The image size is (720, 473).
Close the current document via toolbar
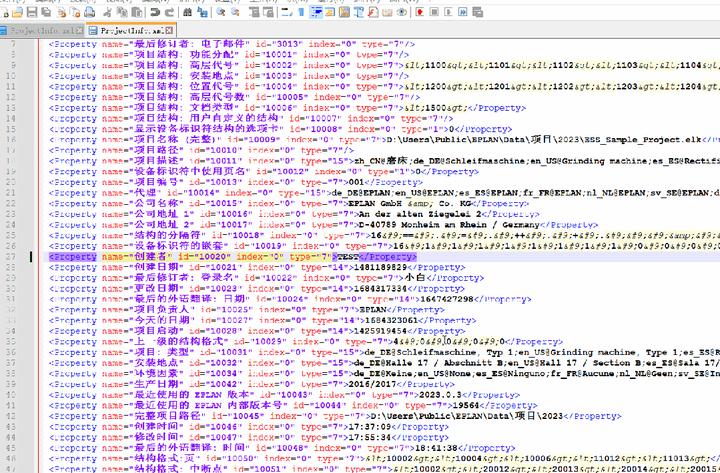(61, 12)
